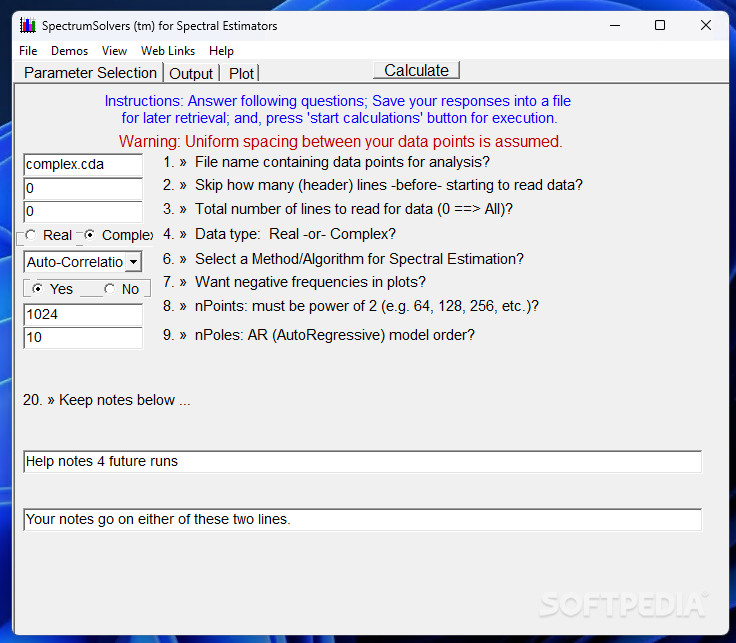Switch to the Plot tab
Image resolution: width=736 pixels, height=643 pixels.
pyautogui.click(x=241, y=74)
